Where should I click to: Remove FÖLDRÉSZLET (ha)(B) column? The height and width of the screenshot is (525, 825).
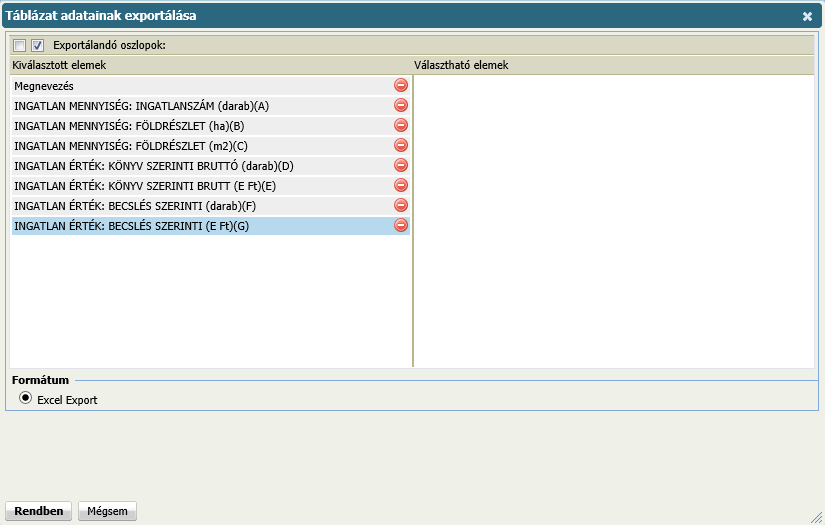(400, 125)
